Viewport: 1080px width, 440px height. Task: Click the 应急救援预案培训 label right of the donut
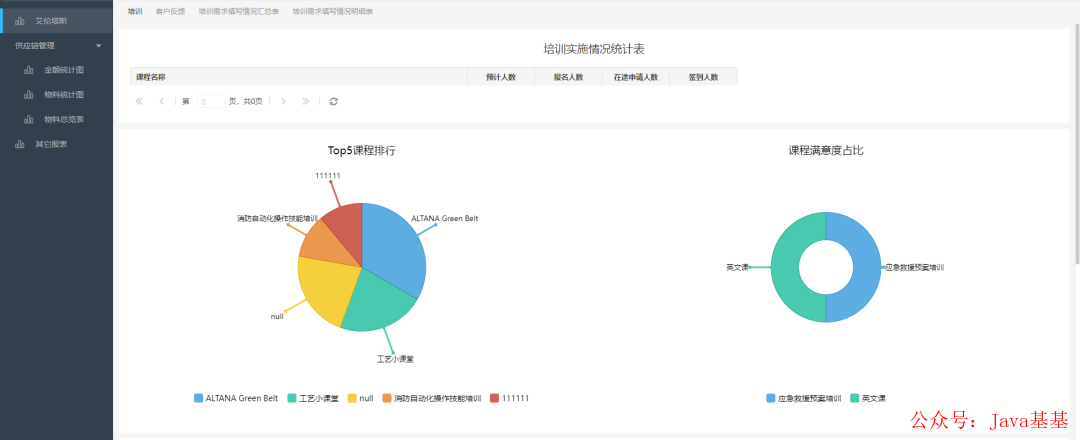click(914, 267)
